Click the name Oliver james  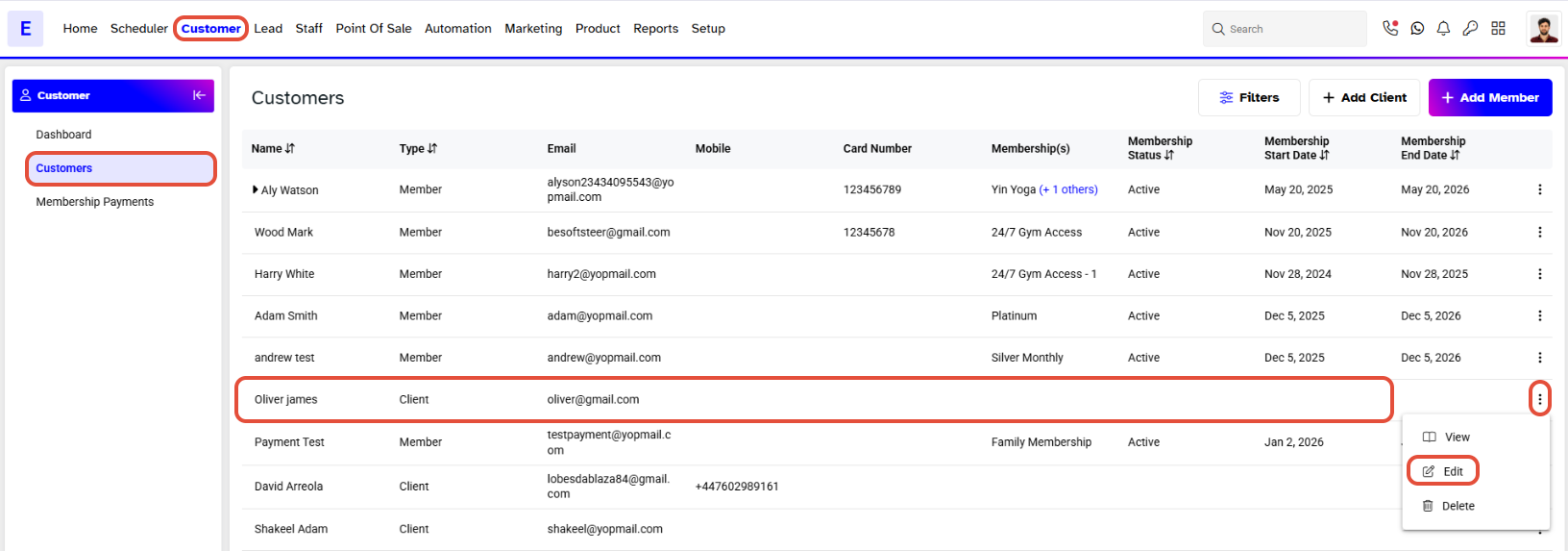tap(285, 399)
